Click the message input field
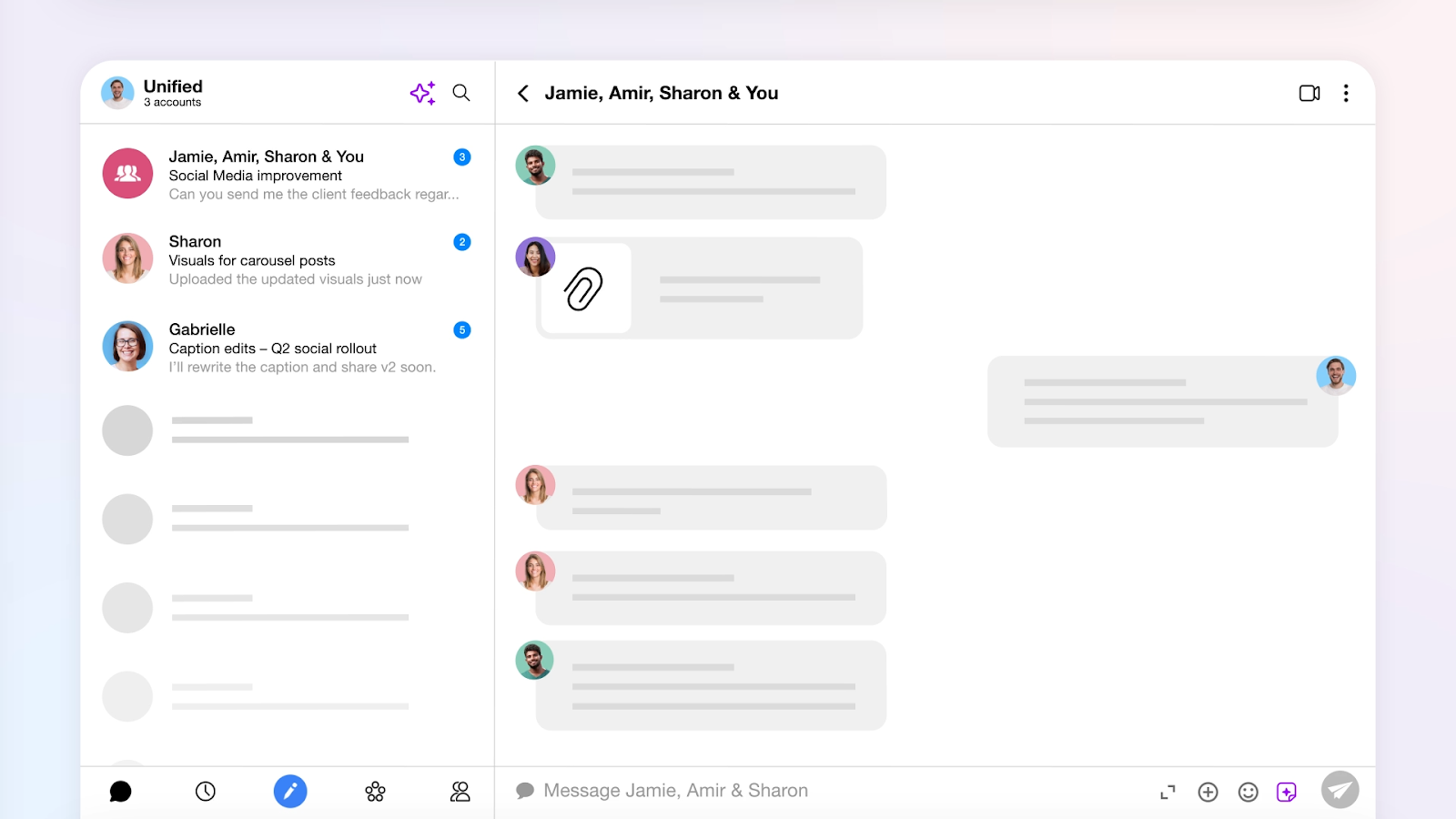Image resolution: width=1456 pixels, height=819 pixels. pos(773,790)
